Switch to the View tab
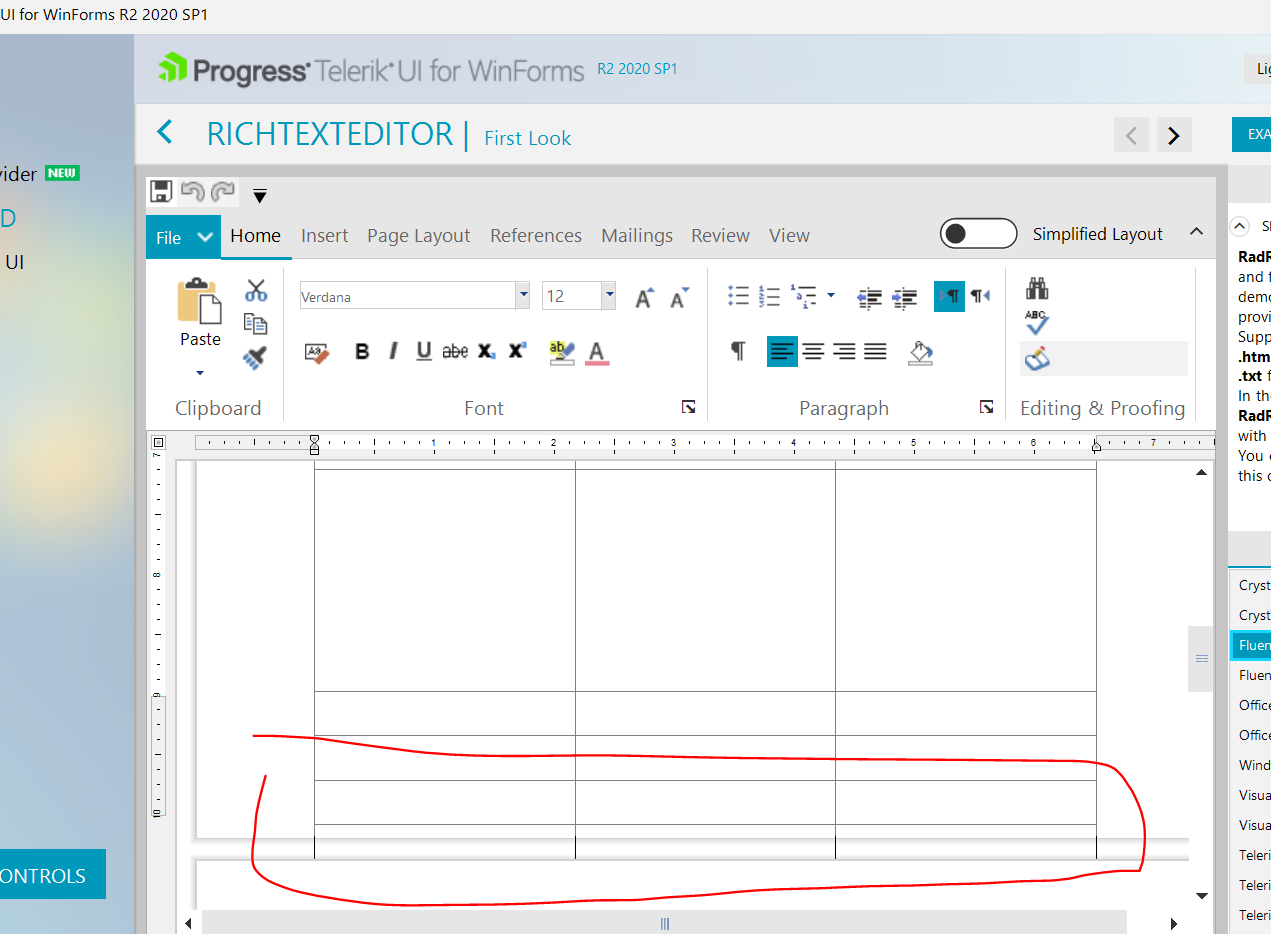Viewport: 1271px width, 934px height. (x=789, y=236)
